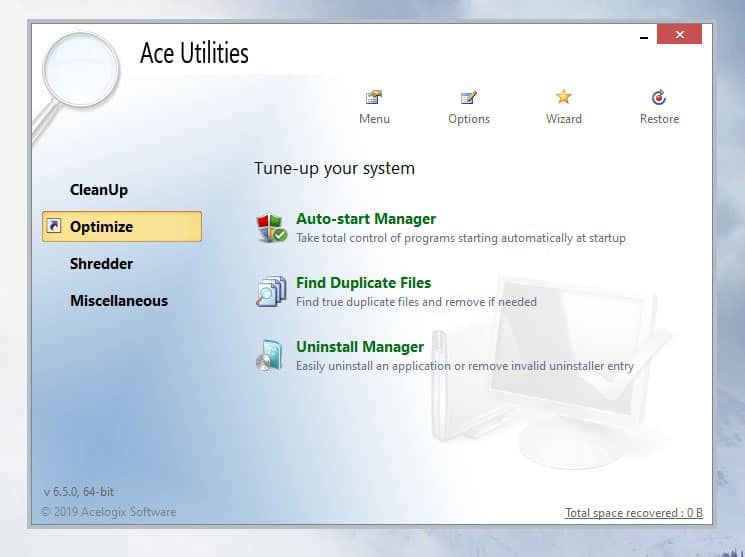Click the magnifying glass logo
745x557 pixels.
click(76, 86)
